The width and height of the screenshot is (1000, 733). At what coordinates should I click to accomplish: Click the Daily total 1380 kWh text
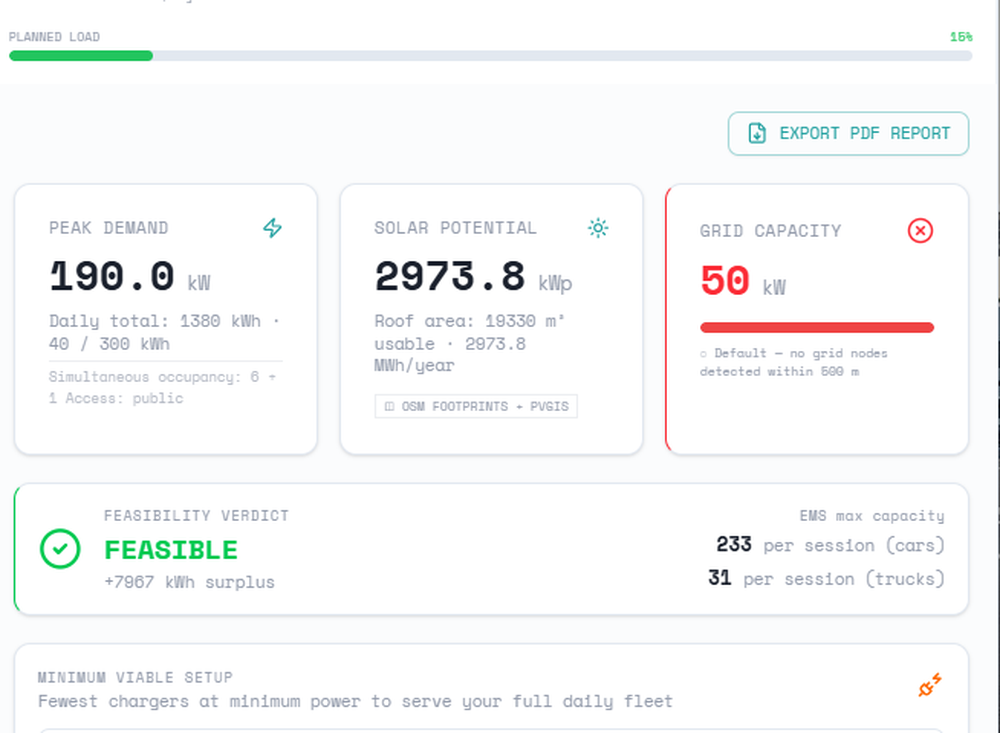click(164, 332)
